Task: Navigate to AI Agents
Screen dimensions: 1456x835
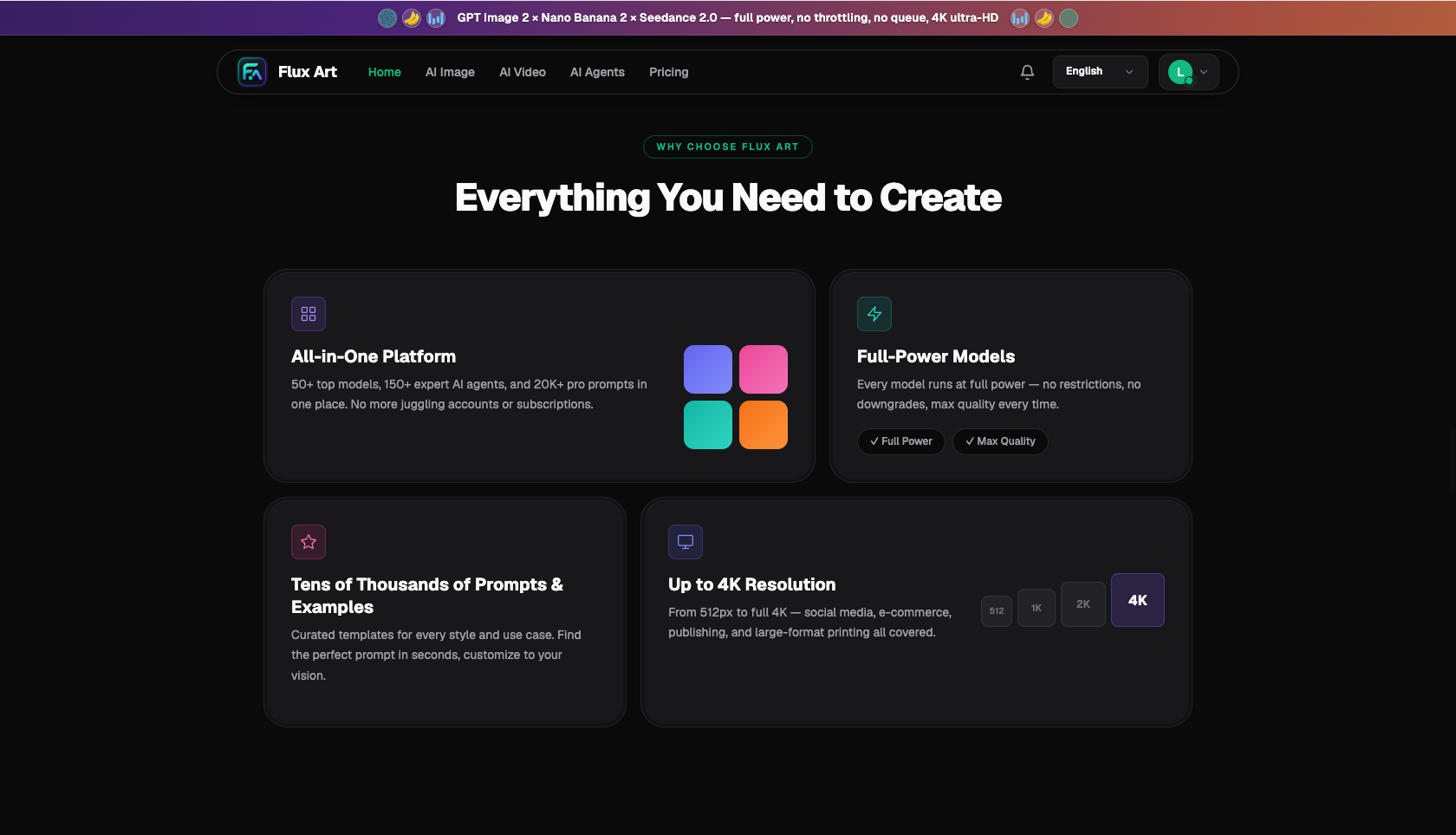Action: click(x=597, y=72)
